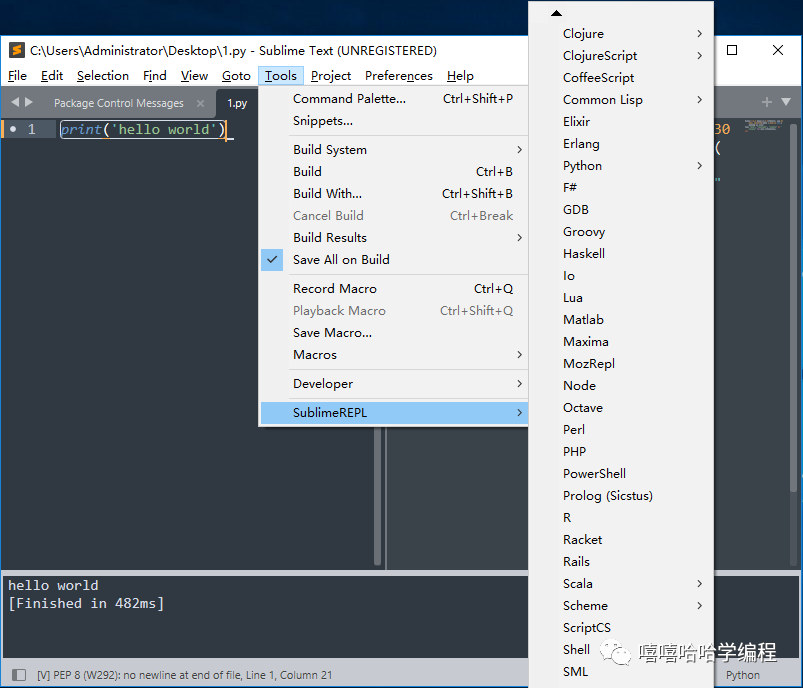Select Erlang REPL
This screenshot has height=688, width=803.
pos(621,143)
